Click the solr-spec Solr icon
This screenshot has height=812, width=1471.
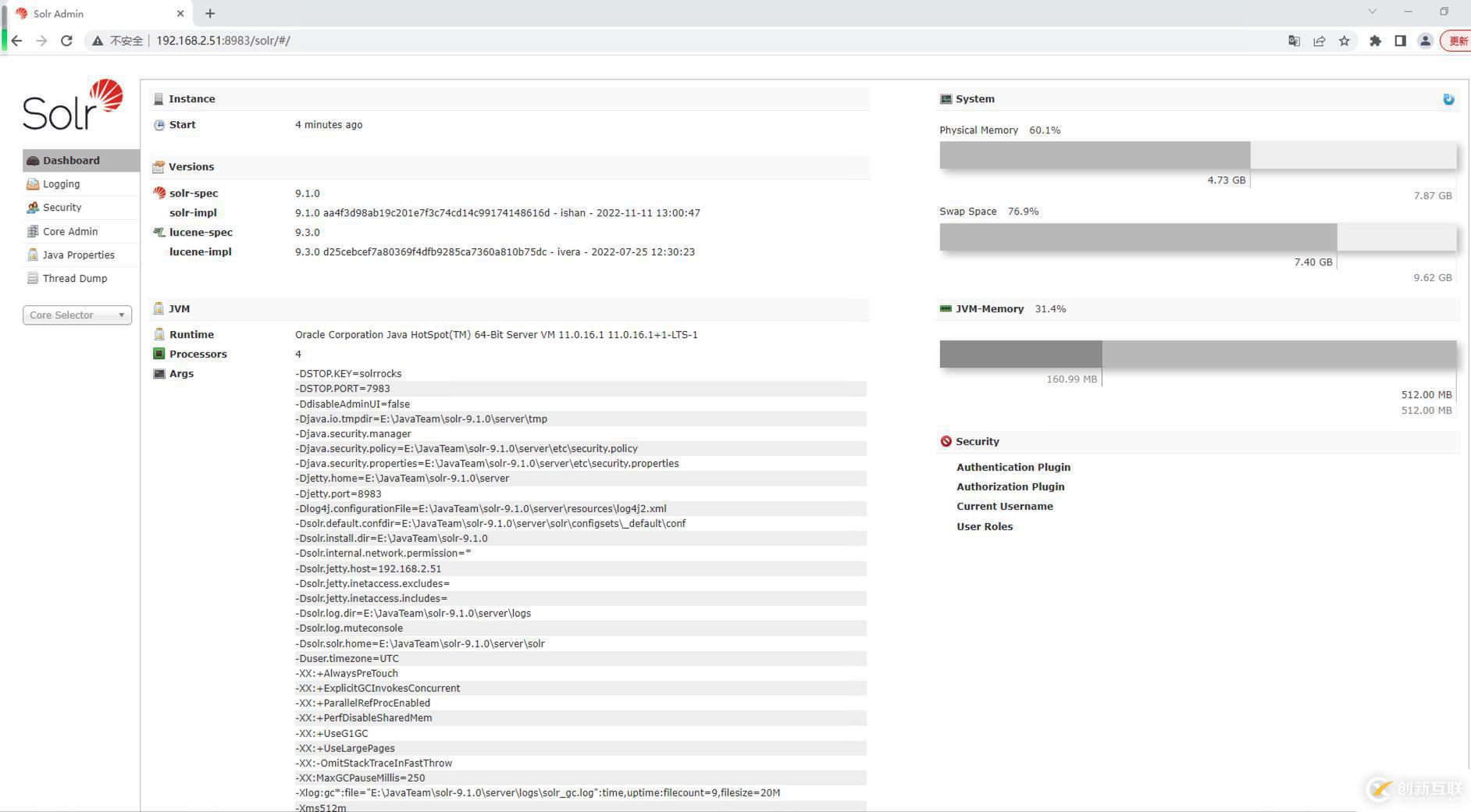coord(159,193)
